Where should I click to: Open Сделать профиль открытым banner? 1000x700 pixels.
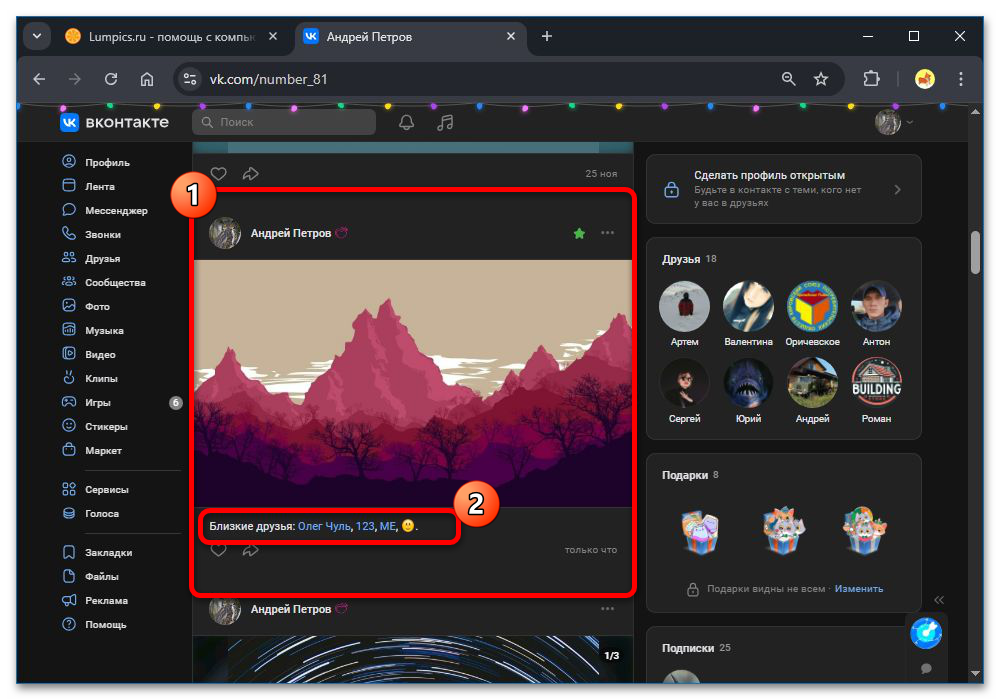pos(784,189)
